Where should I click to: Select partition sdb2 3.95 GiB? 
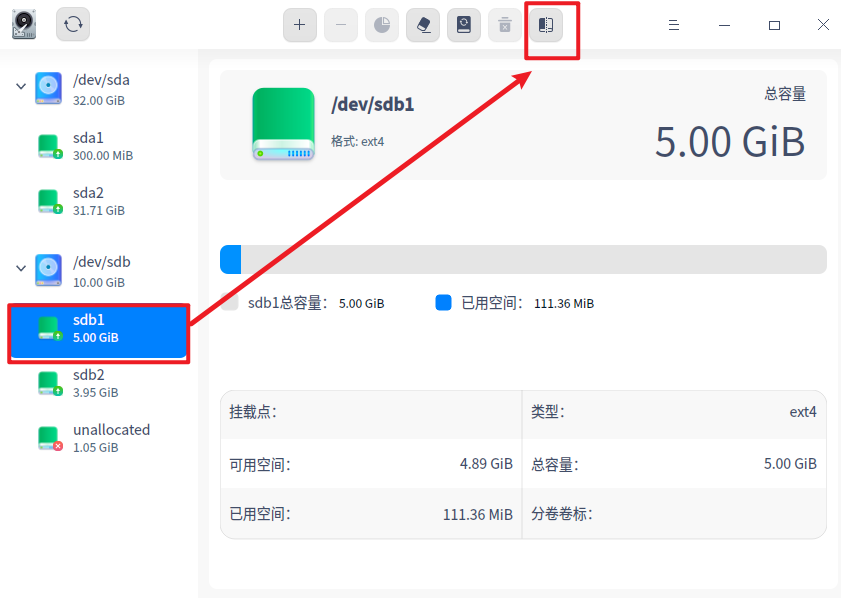tap(99, 383)
